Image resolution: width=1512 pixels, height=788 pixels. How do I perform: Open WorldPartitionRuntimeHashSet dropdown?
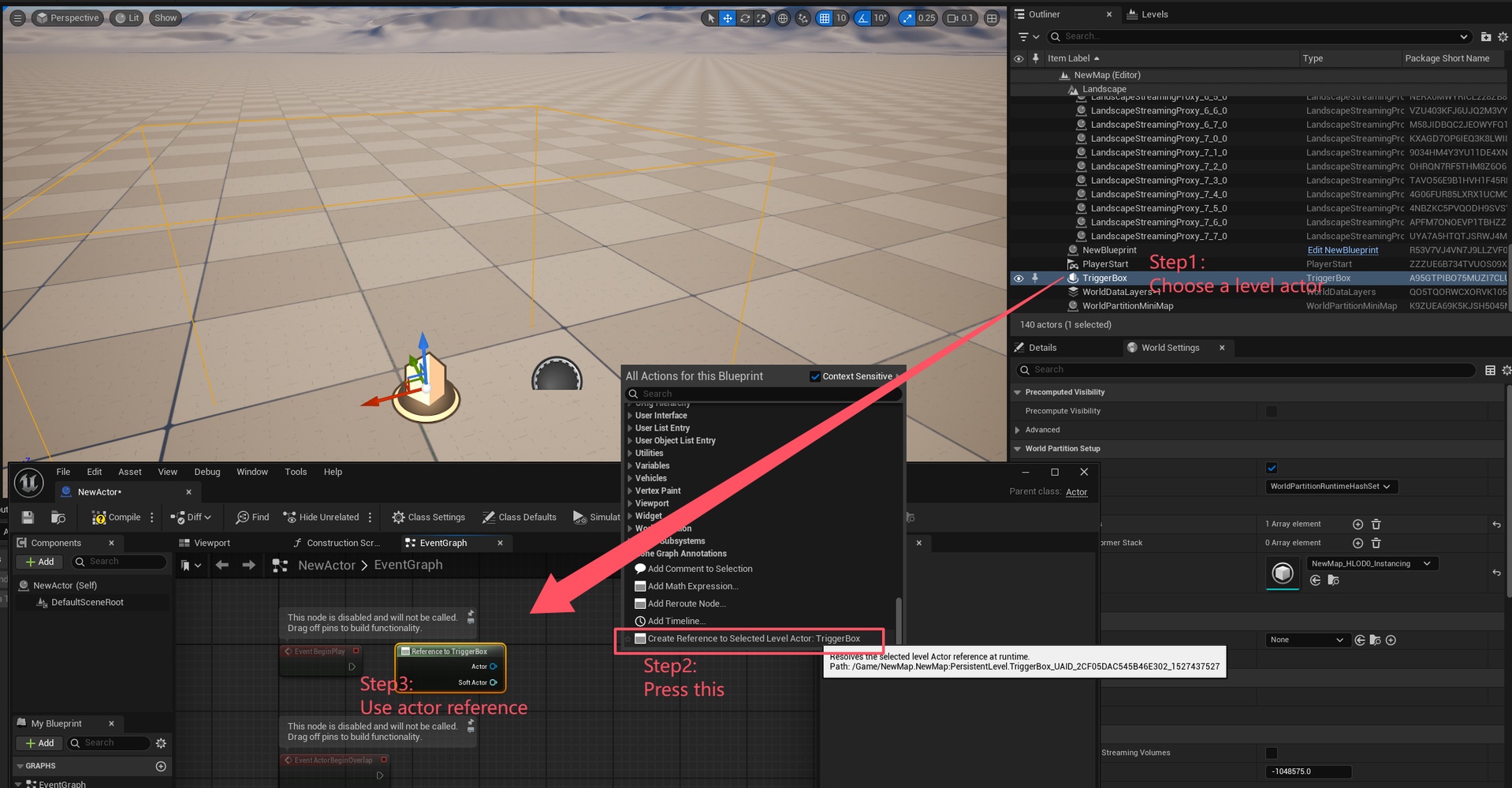[x=1331, y=487]
